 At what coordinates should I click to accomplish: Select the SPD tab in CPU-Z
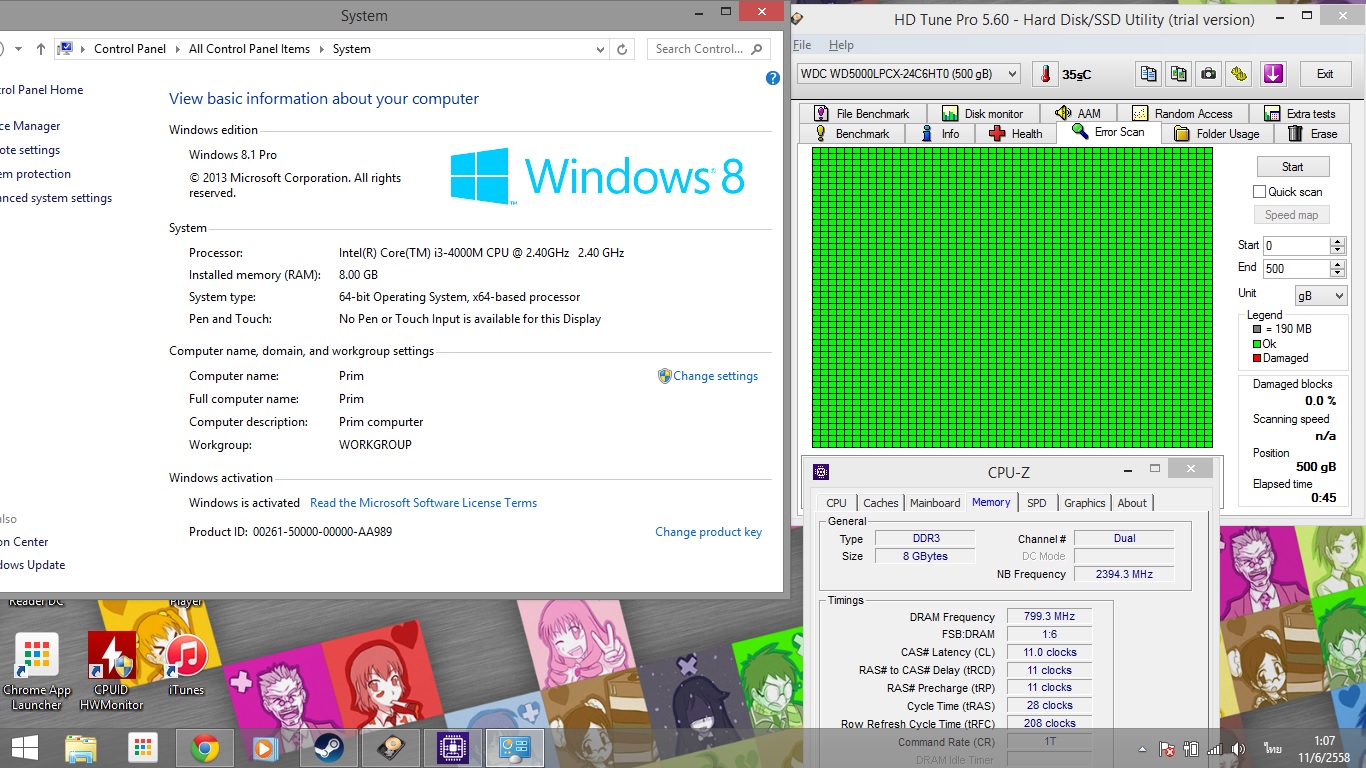tap(1037, 503)
